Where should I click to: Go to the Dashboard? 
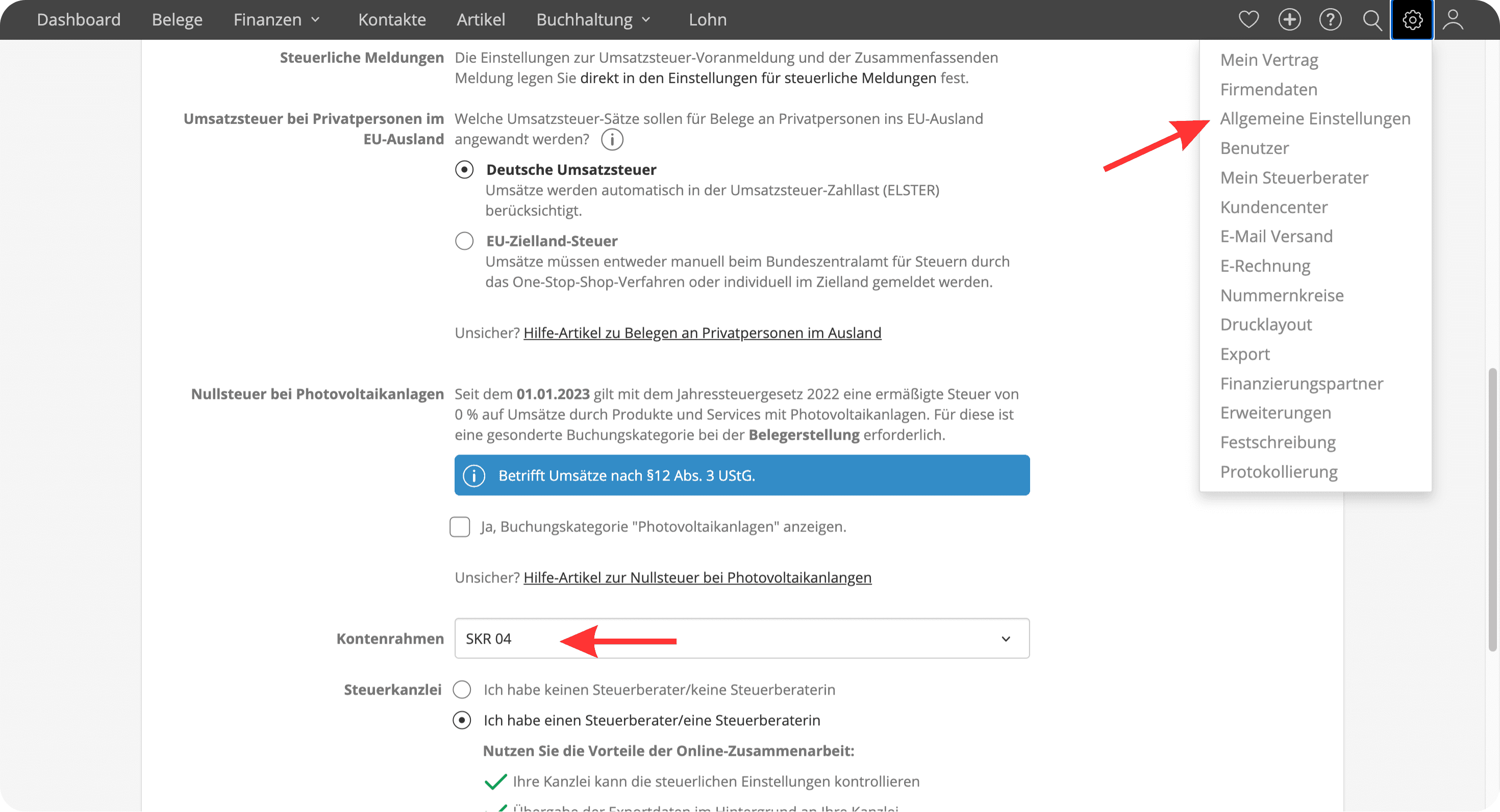79,20
